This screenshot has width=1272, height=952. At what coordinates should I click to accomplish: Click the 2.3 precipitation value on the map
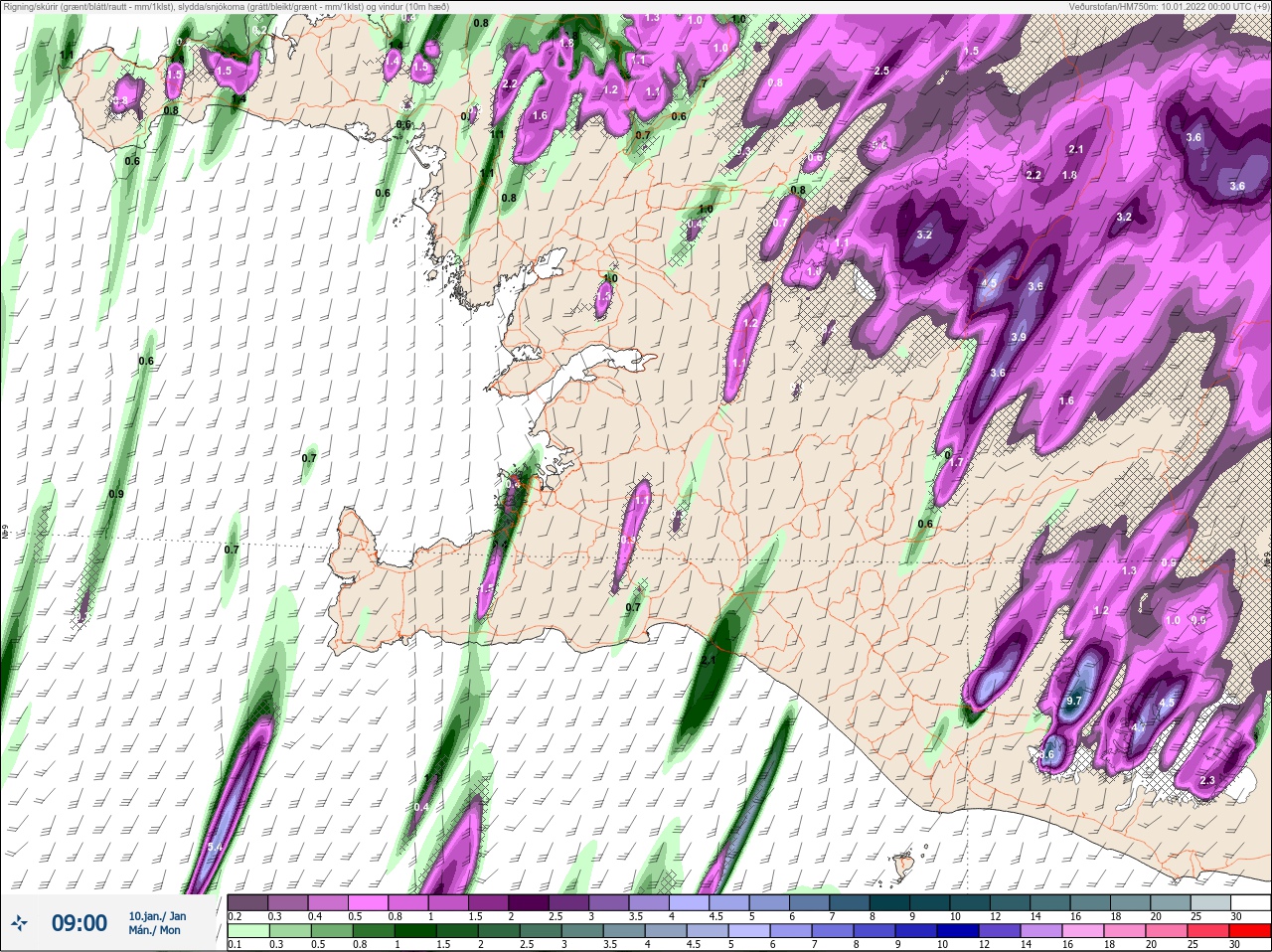point(1207,781)
